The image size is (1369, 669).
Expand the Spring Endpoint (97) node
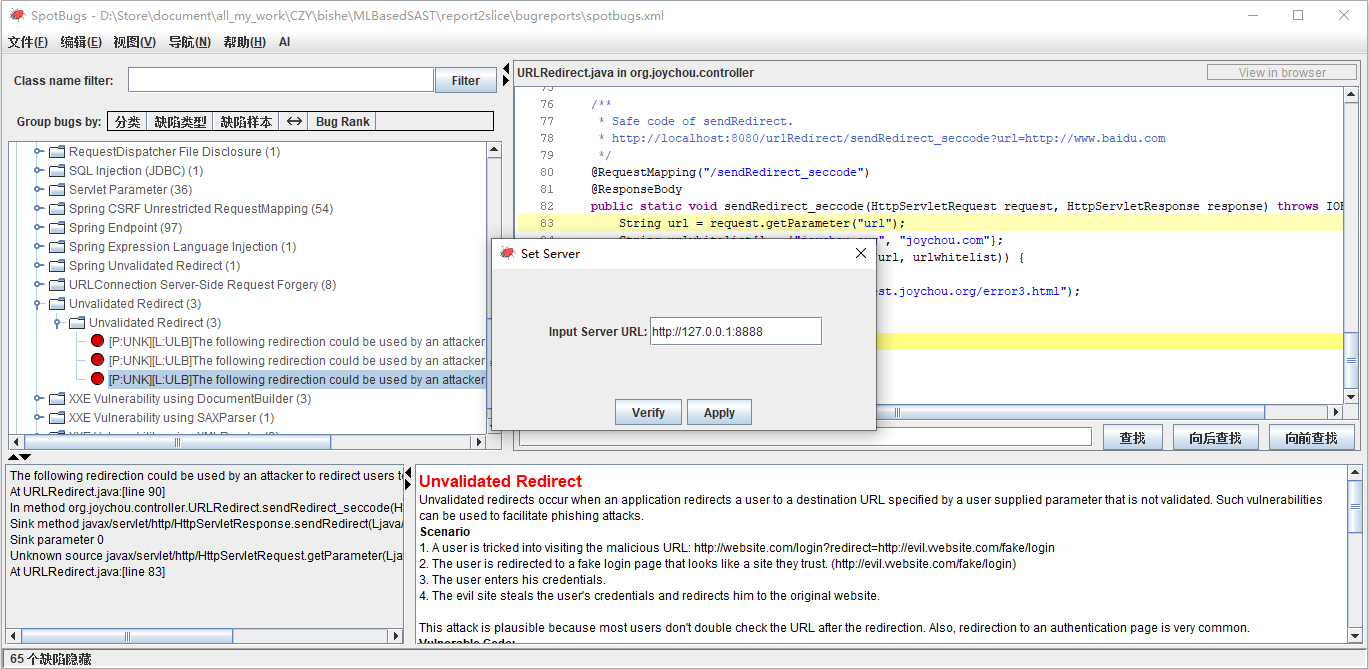pos(40,228)
